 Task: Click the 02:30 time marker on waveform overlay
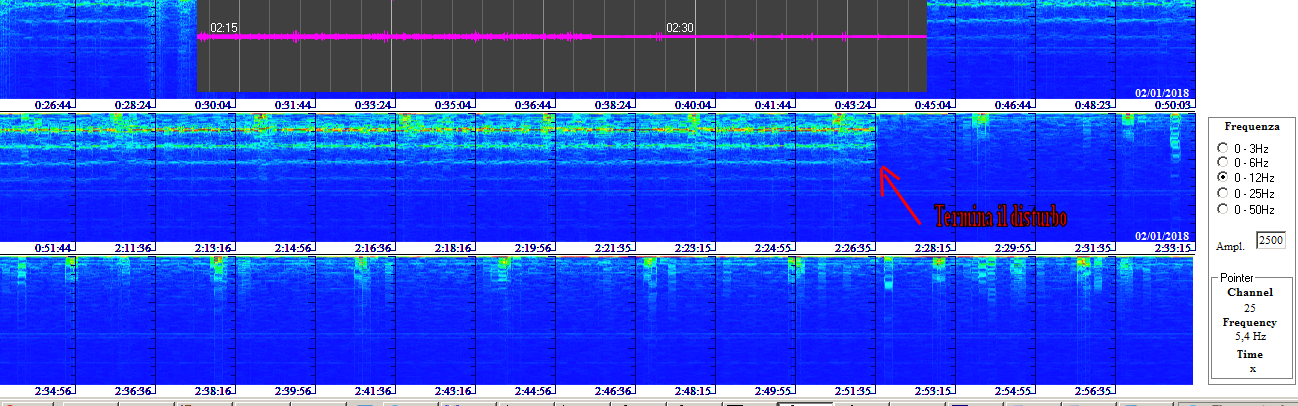click(x=680, y=28)
